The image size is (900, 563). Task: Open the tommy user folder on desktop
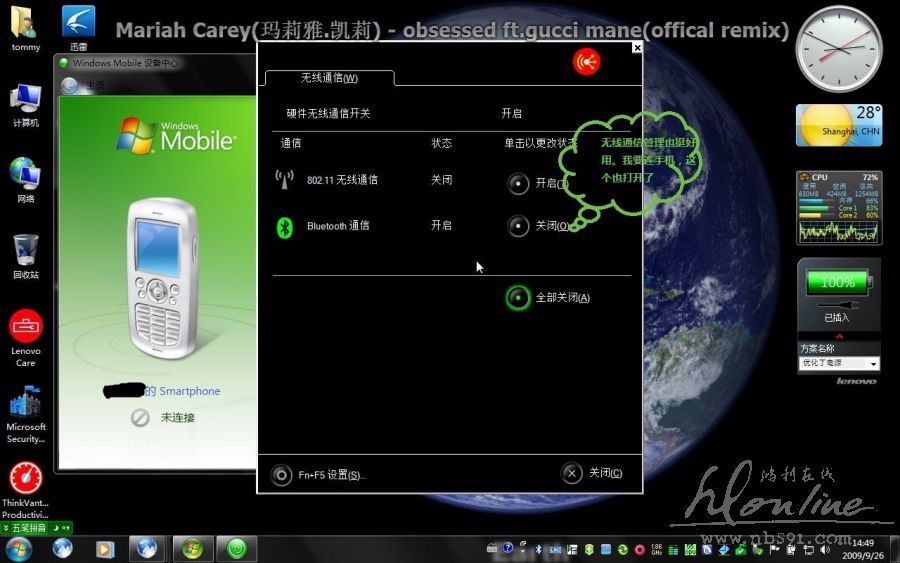[x=25, y=28]
